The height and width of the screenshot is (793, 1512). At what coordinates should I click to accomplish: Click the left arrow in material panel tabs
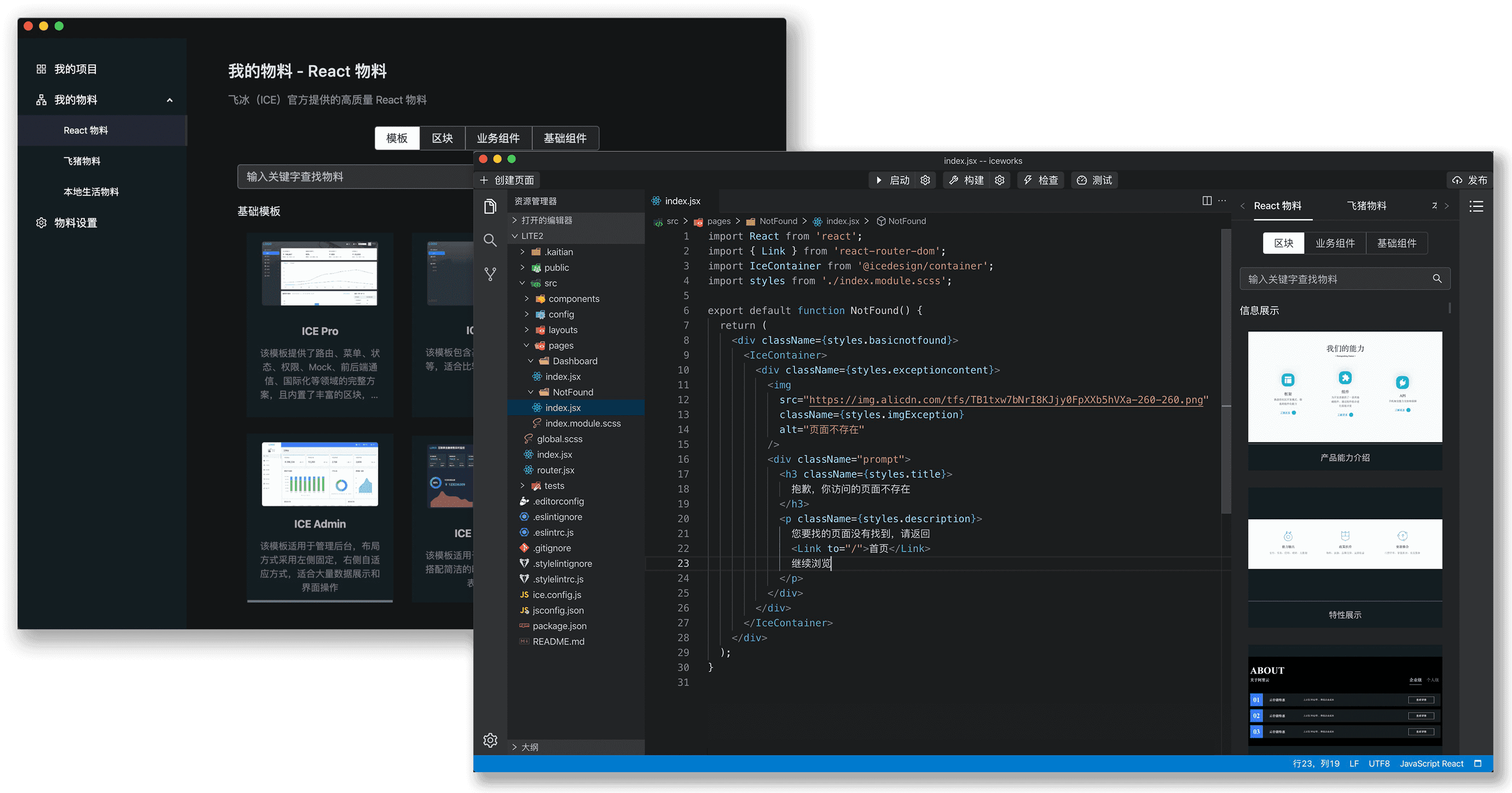point(1243,206)
